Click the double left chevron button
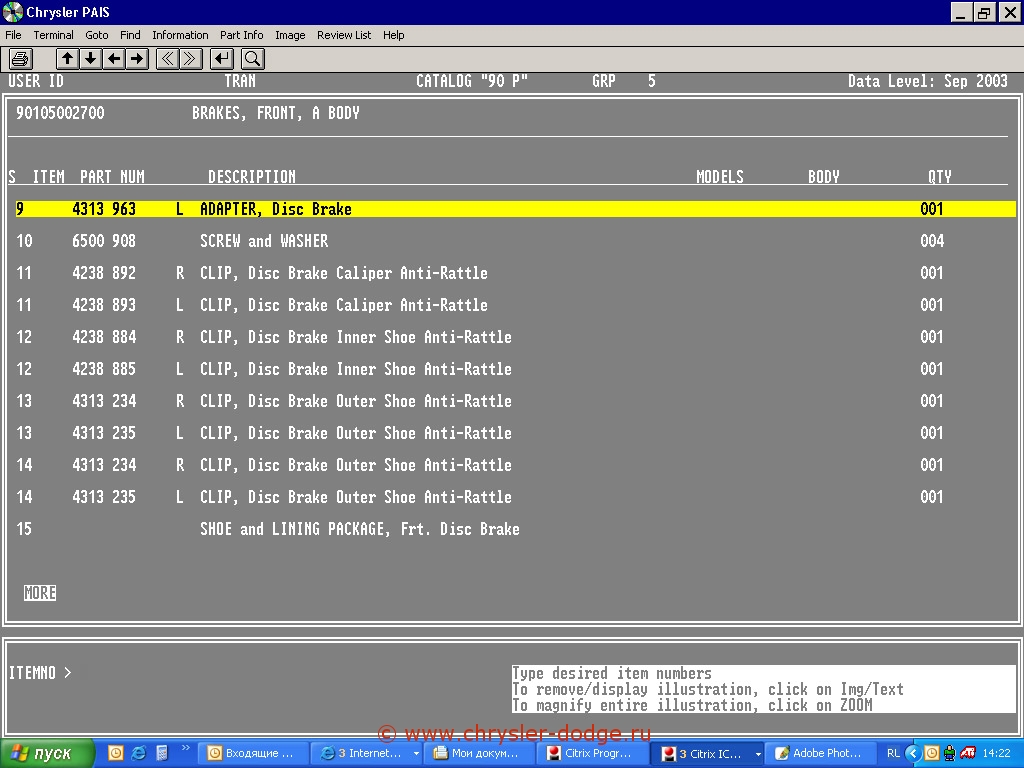Viewport: 1024px width, 768px height. 168,59
